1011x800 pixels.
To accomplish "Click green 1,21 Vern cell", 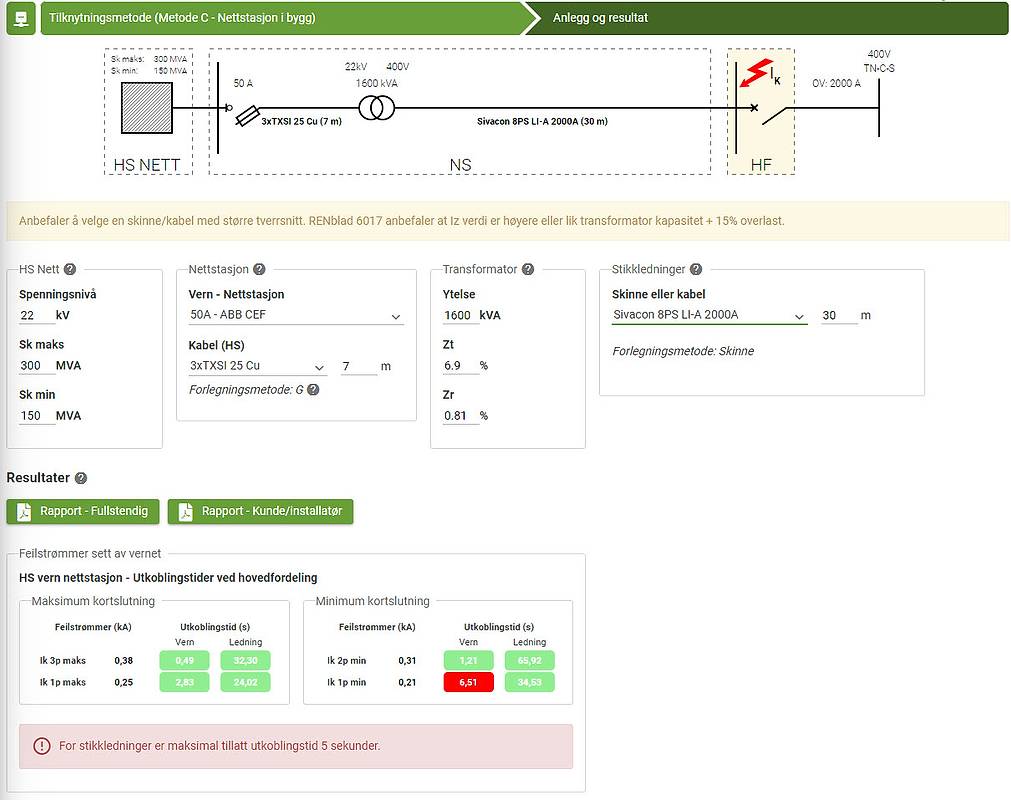I will 469,660.
